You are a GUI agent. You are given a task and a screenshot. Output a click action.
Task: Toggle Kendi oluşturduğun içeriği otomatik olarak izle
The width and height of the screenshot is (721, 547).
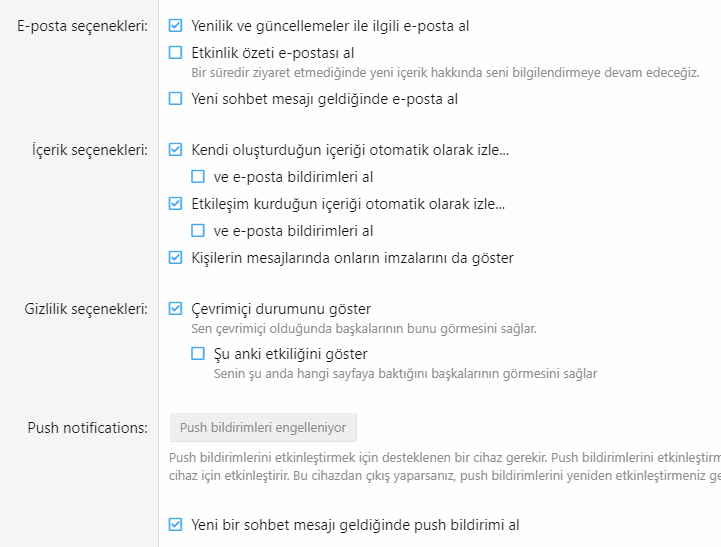pyautogui.click(x=176, y=151)
